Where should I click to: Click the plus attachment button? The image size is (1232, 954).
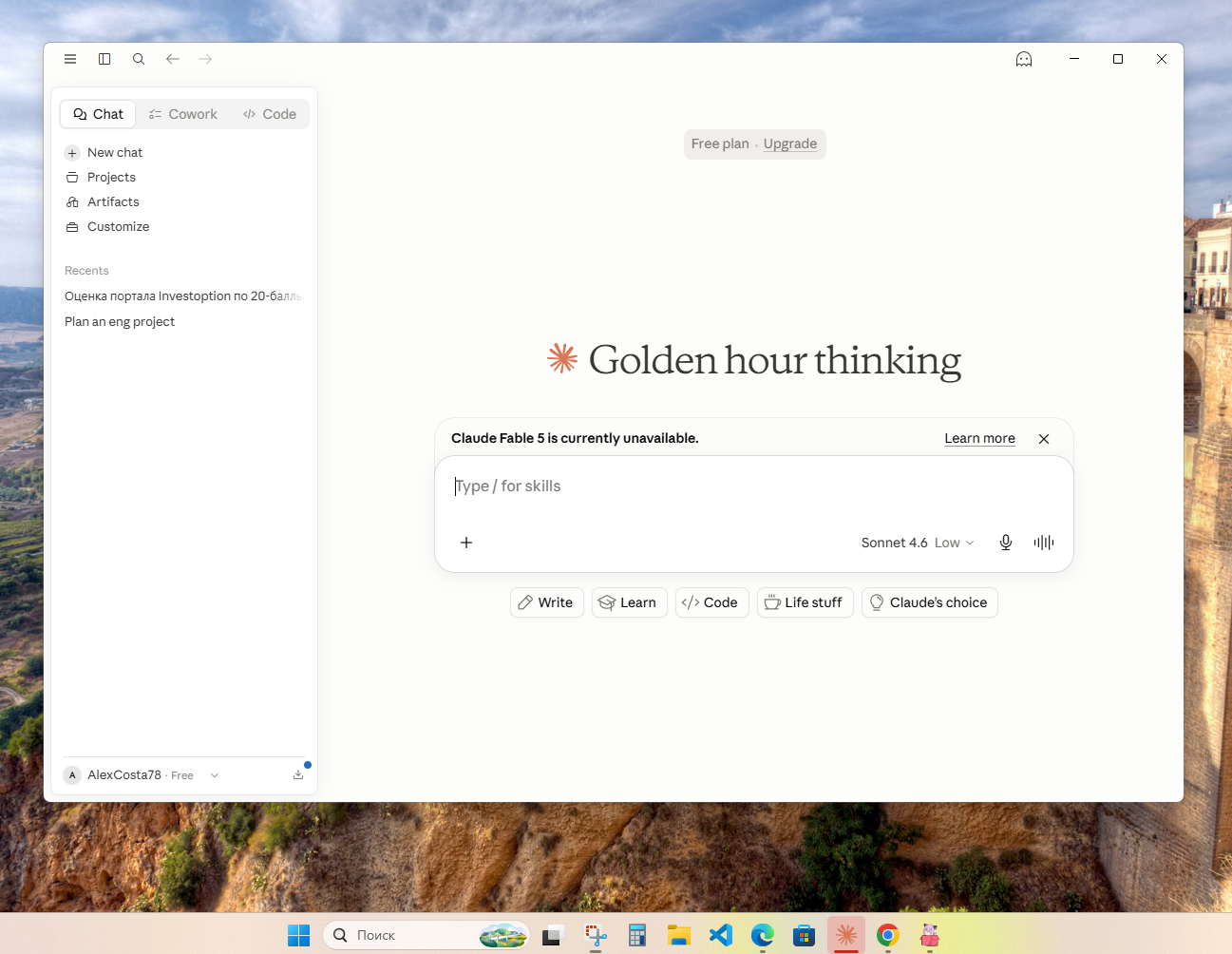click(x=466, y=543)
